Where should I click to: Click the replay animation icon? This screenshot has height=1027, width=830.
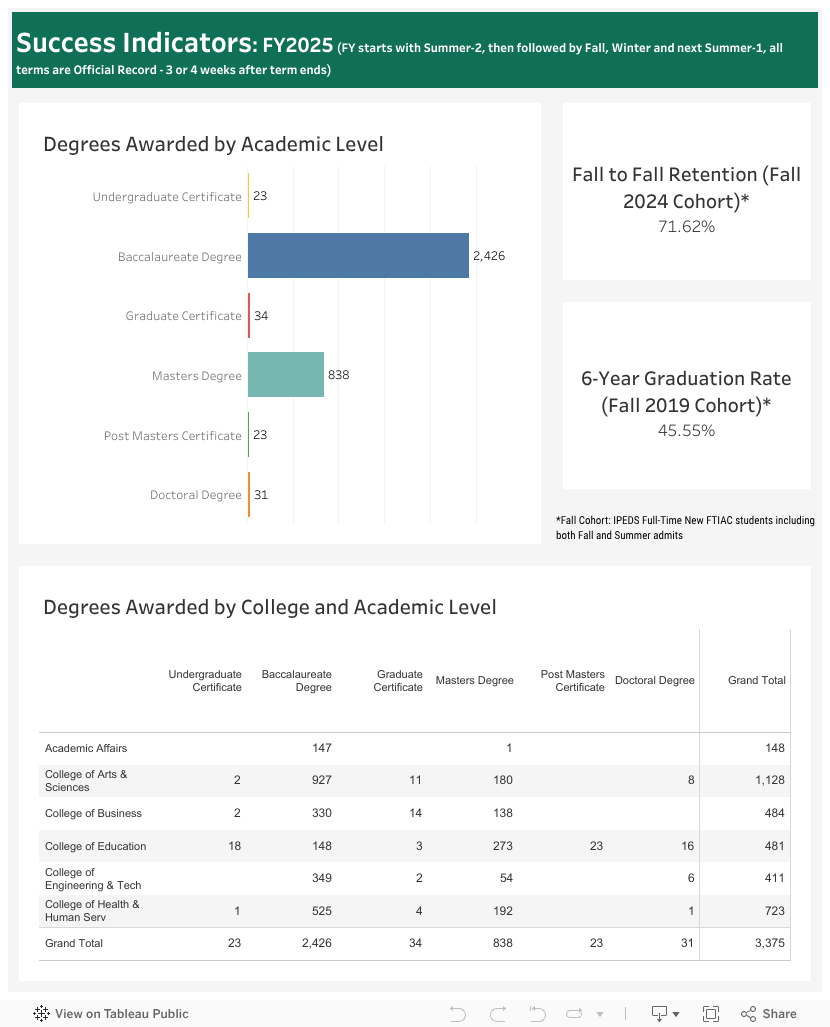tap(572, 1013)
